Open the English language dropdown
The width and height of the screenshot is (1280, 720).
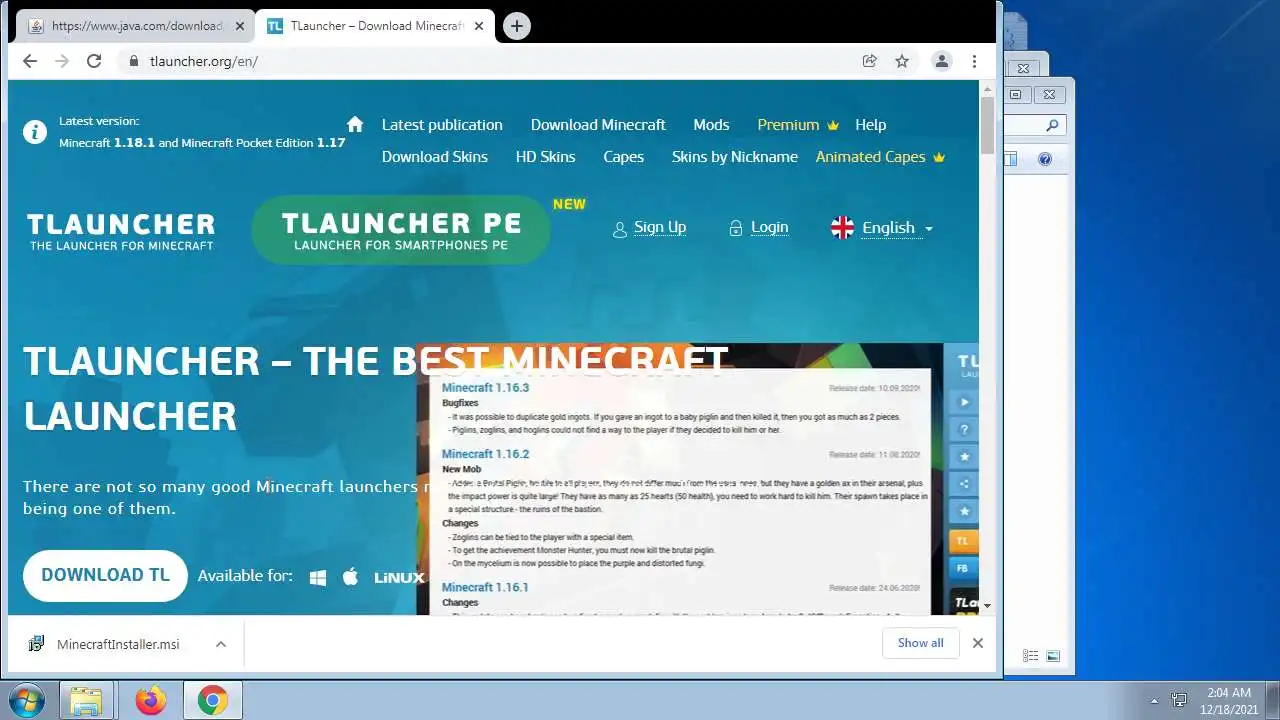pos(882,228)
